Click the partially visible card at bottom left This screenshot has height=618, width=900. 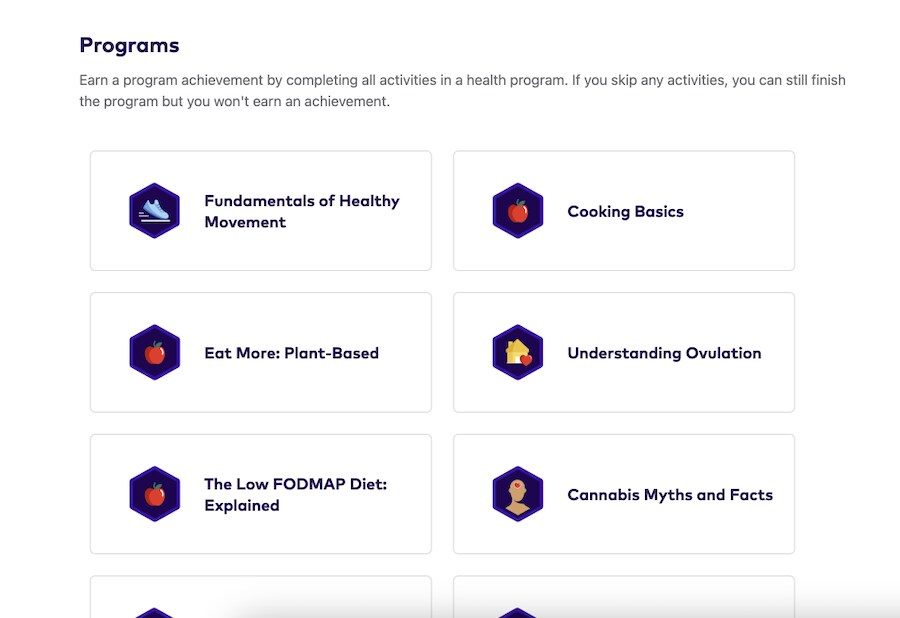tap(260, 600)
